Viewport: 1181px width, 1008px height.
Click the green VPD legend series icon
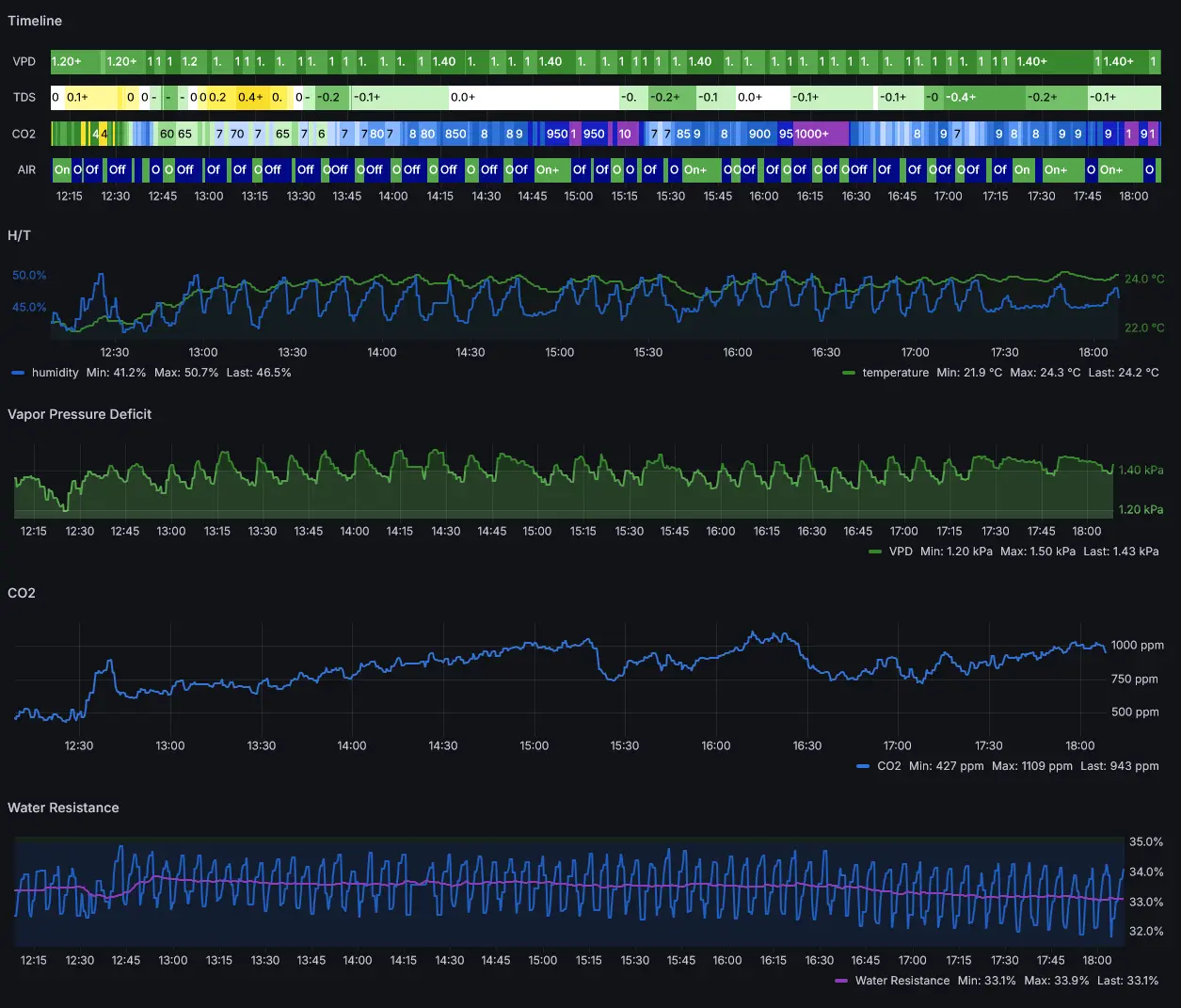875,552
